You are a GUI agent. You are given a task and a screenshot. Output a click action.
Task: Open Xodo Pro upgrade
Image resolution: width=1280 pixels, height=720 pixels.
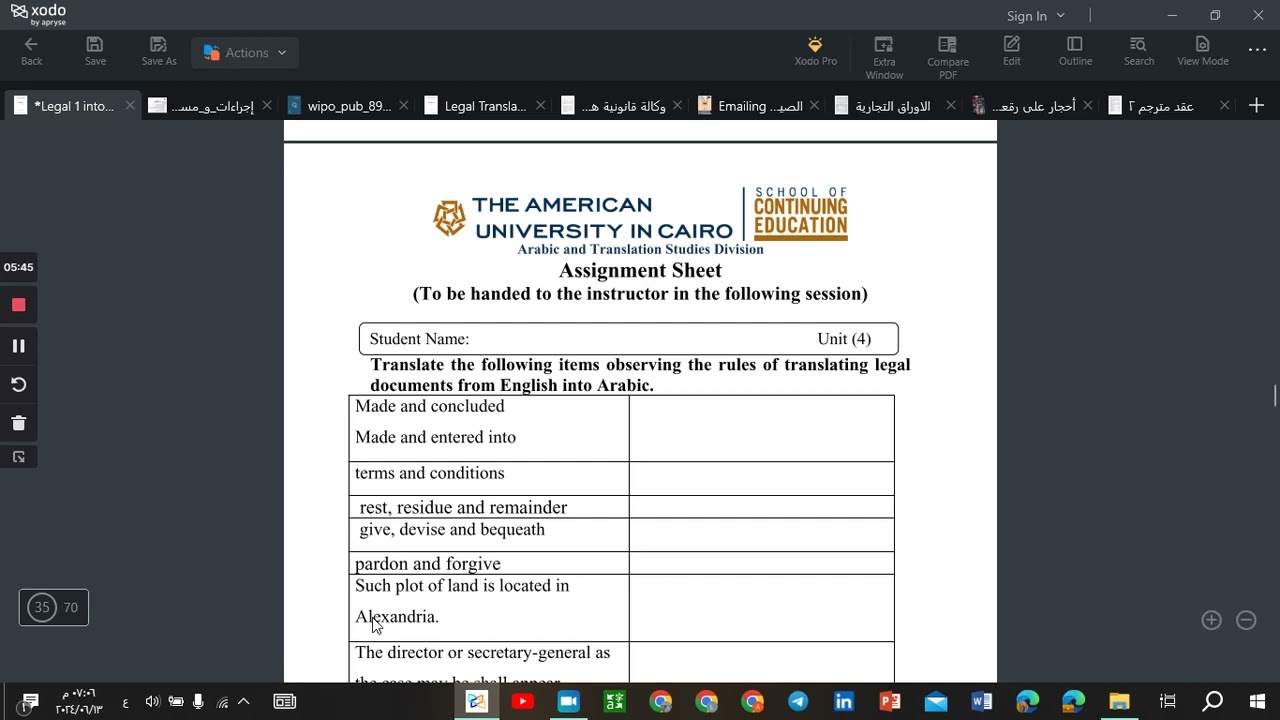pos(815,52)
